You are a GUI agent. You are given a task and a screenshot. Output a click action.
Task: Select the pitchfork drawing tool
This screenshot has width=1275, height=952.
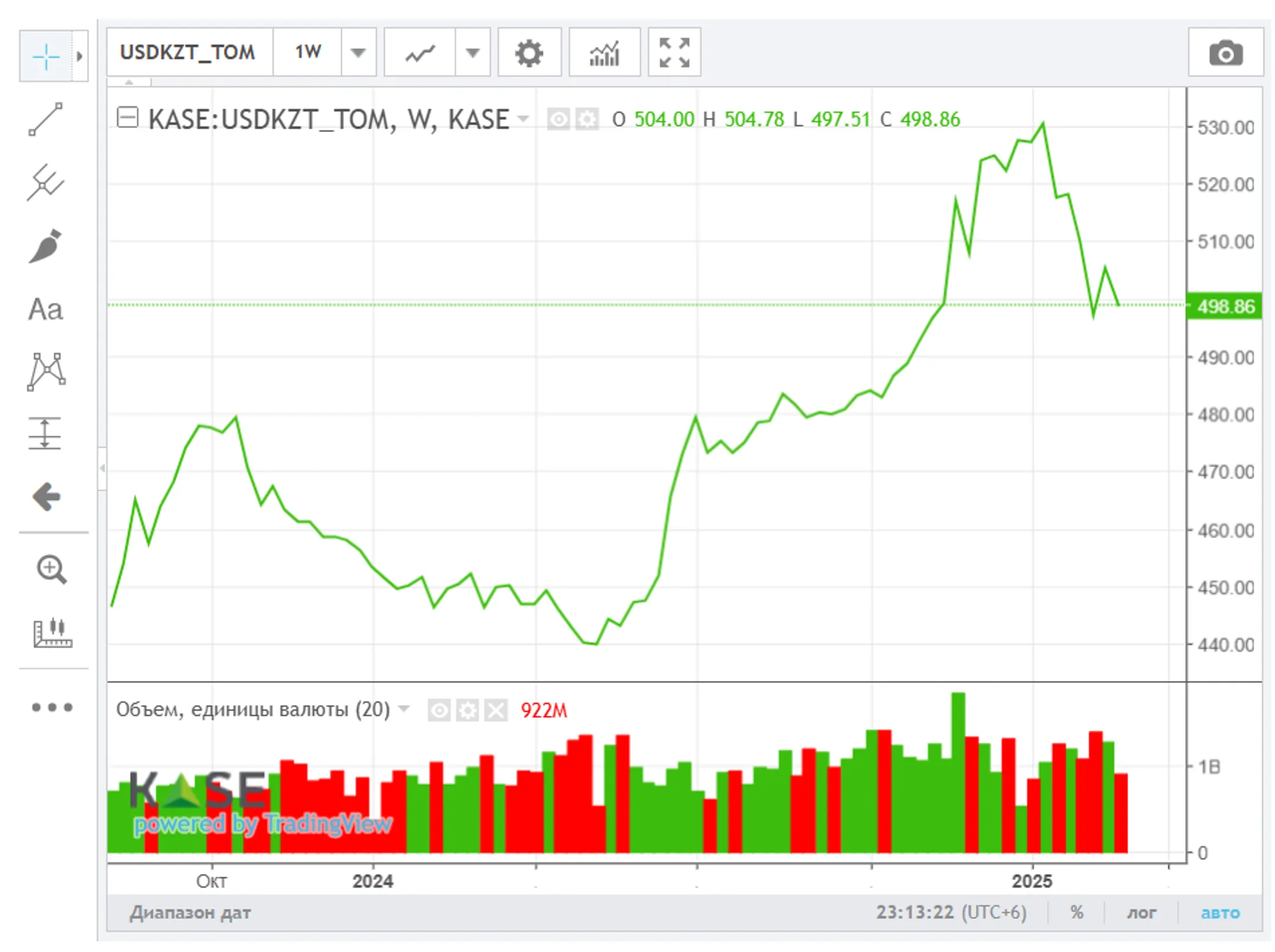(x=45, y=182)
